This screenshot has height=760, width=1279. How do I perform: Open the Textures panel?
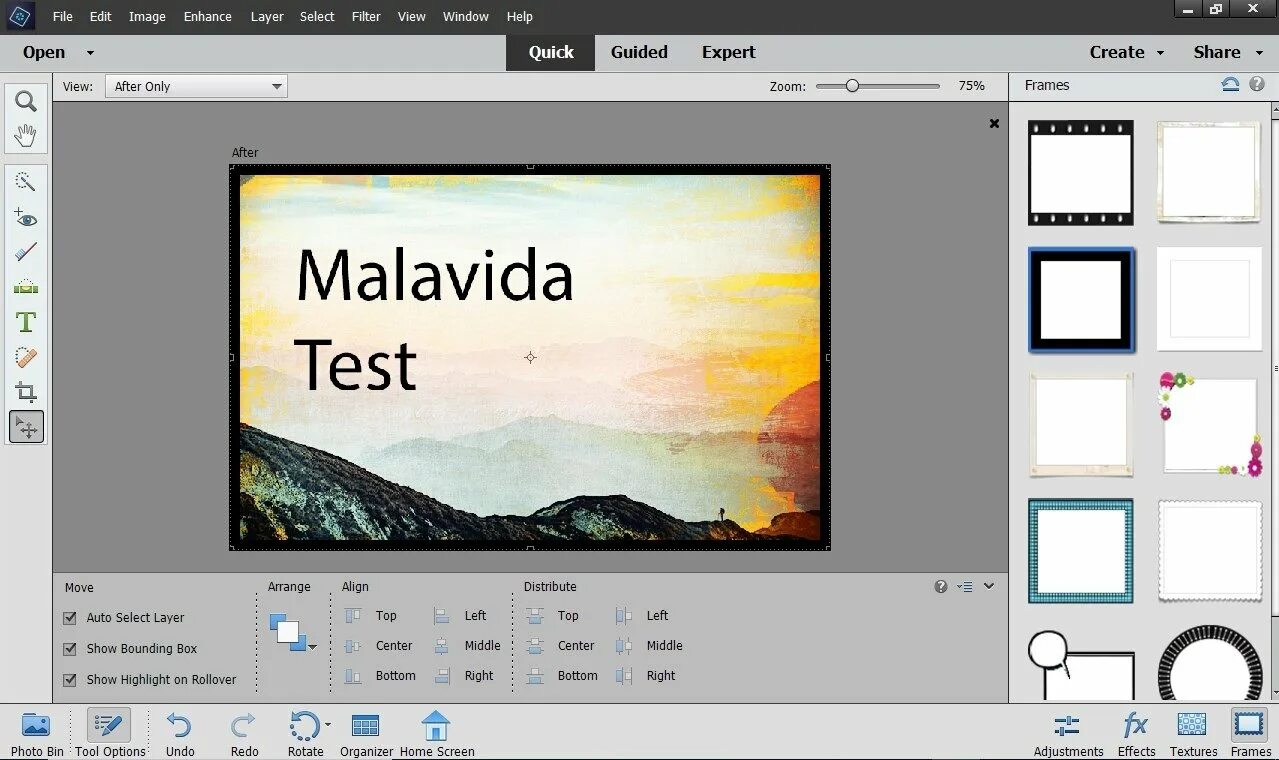(1193, 733)
